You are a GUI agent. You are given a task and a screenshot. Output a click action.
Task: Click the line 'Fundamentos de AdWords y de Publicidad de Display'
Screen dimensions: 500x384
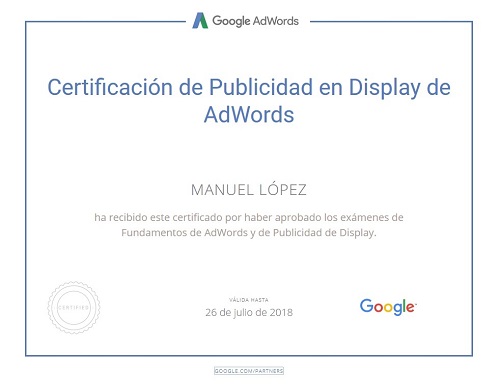pos(249,233)
